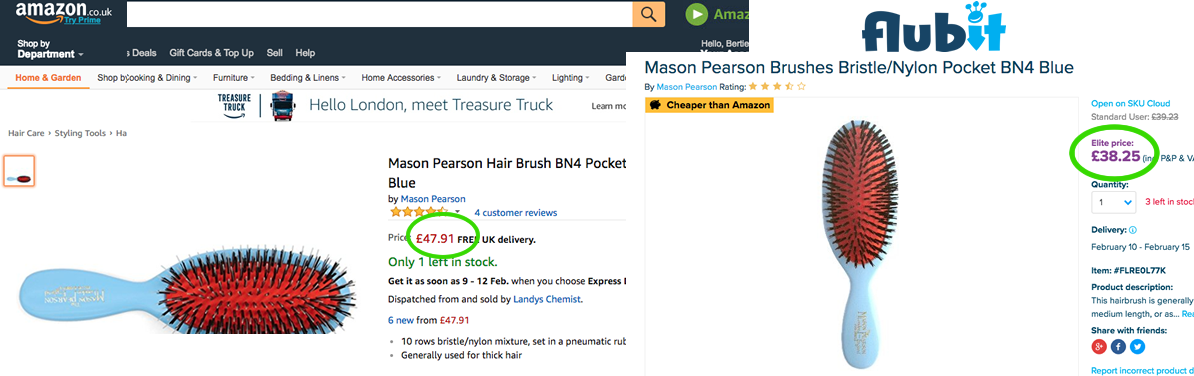Share the product on Facebook
Viewport: 1194px width, 376px height.
pos(1118,347)
